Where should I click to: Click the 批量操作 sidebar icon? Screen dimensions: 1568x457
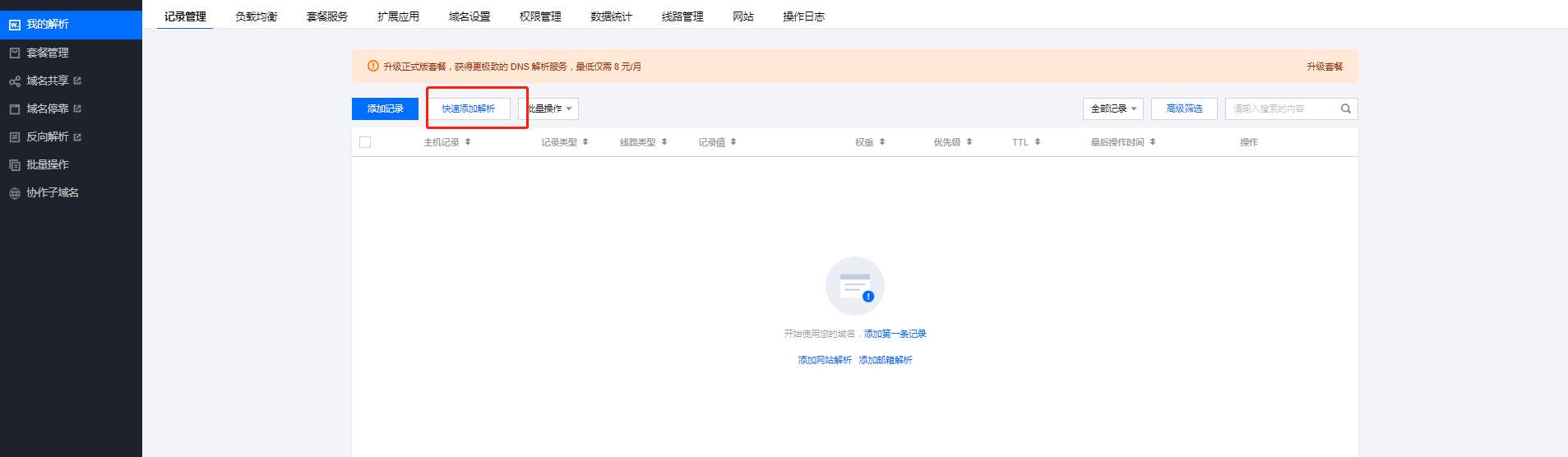pyautogui.click(x=14, y=165)
